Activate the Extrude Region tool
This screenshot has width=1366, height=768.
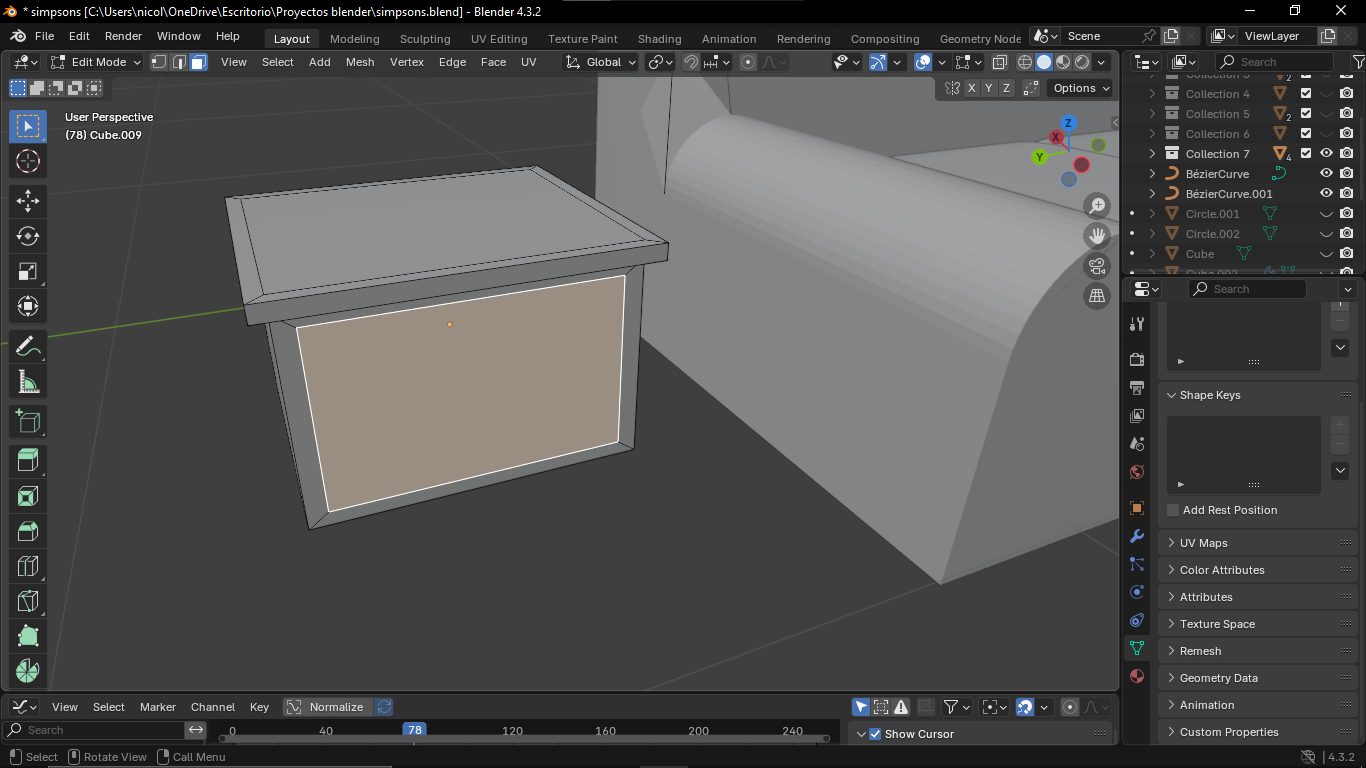click(28, 461)
